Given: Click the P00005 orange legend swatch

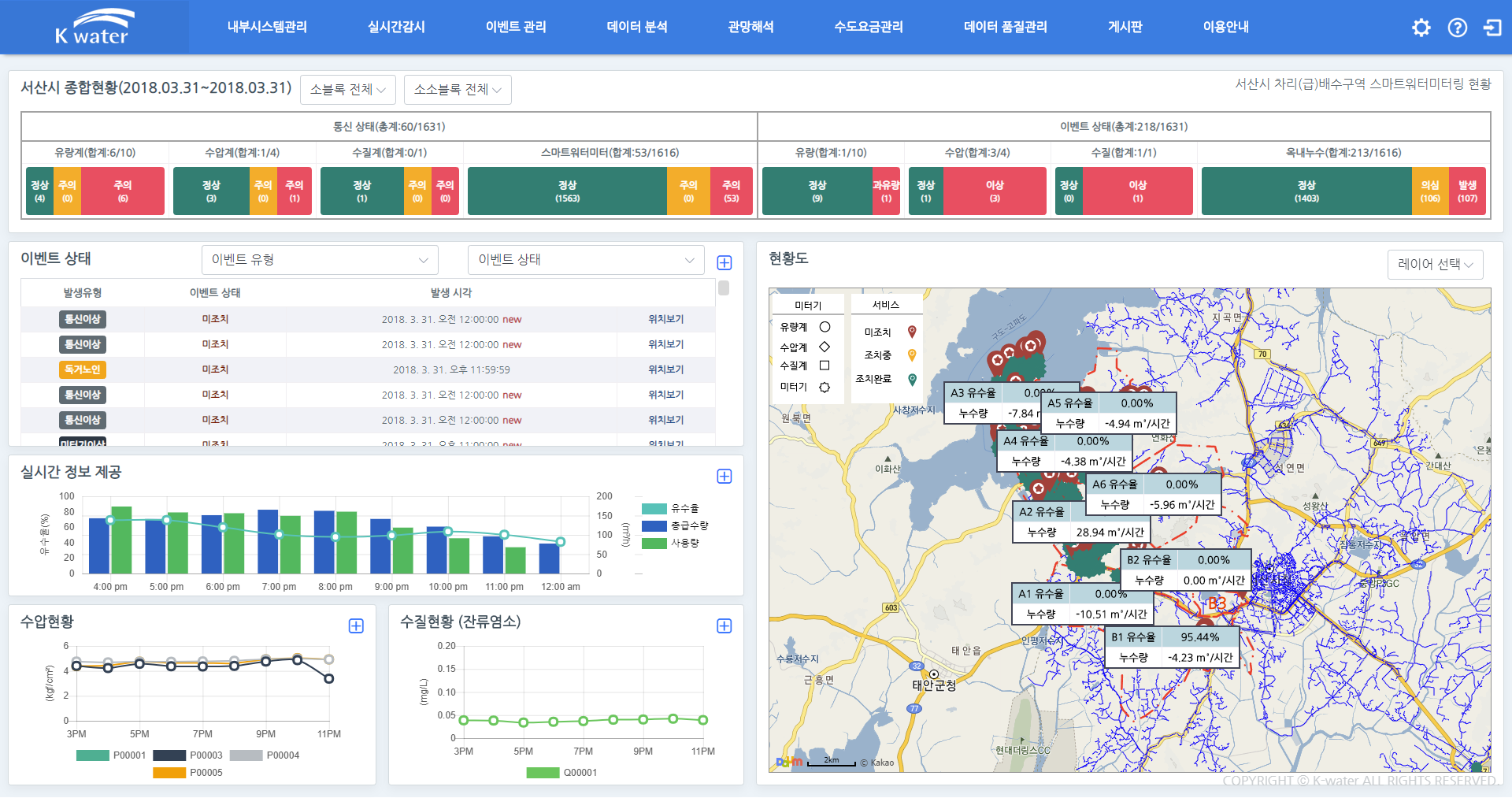Looking at the screenshot, I should [x=169, y=773].
